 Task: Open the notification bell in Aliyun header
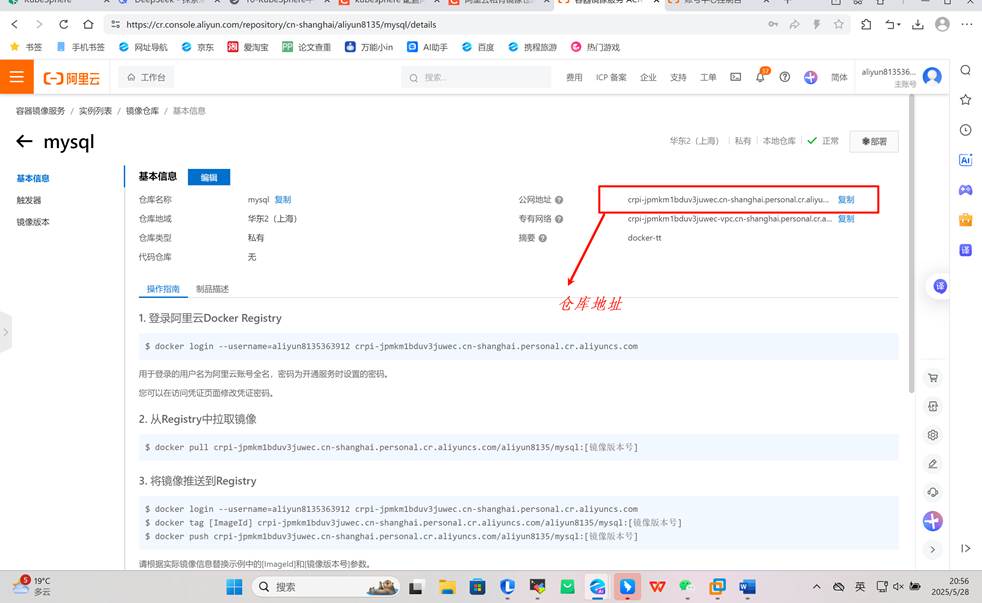760,77
